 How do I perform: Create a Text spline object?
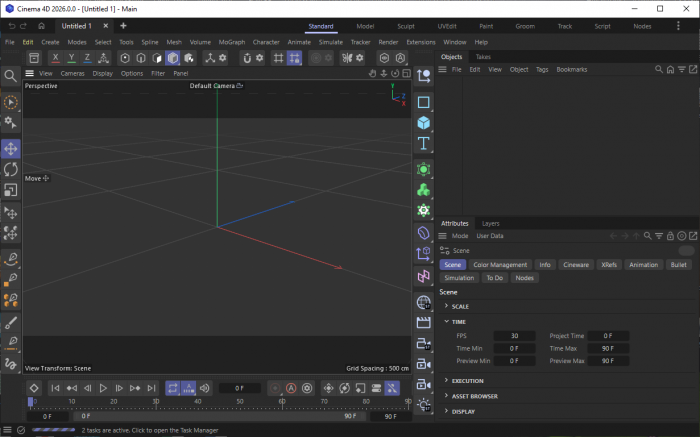pyautogui.click(x=424, y=144)
